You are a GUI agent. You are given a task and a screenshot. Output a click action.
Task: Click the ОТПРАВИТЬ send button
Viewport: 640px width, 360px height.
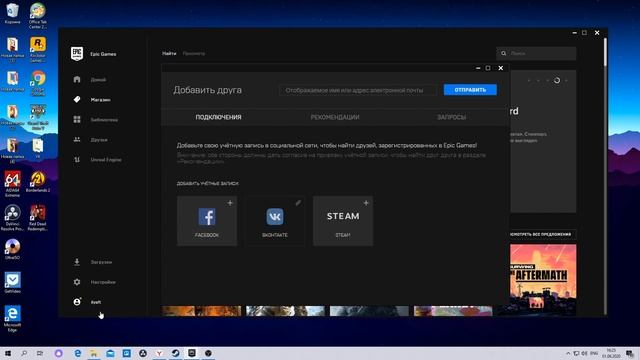click(x=470, y=90)
